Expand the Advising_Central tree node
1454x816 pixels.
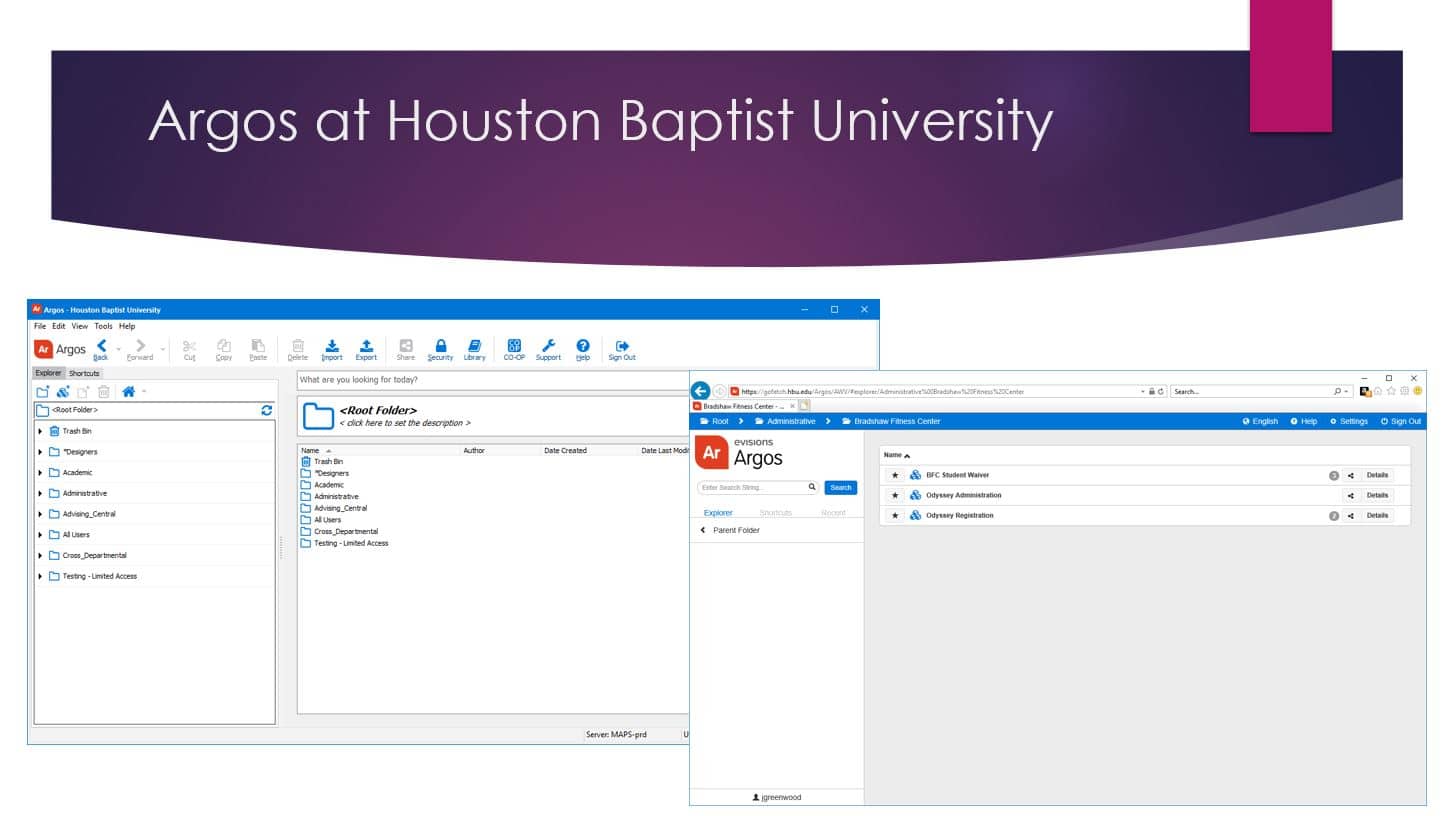[40, 514]
